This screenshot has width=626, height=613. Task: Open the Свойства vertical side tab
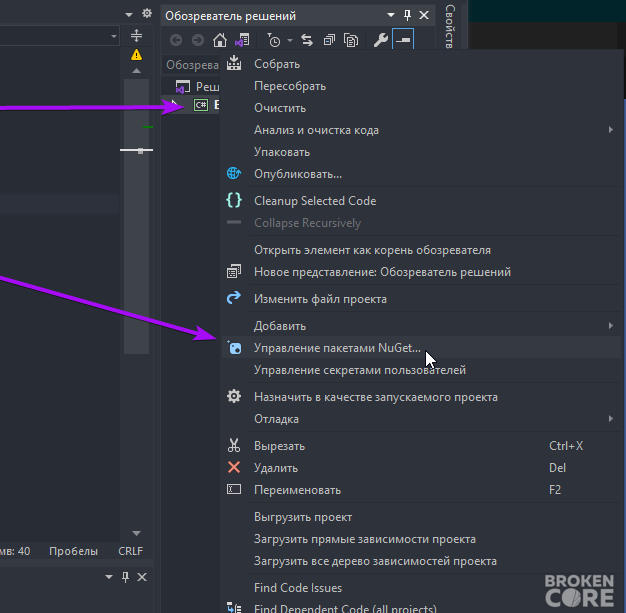click(450, 26)
